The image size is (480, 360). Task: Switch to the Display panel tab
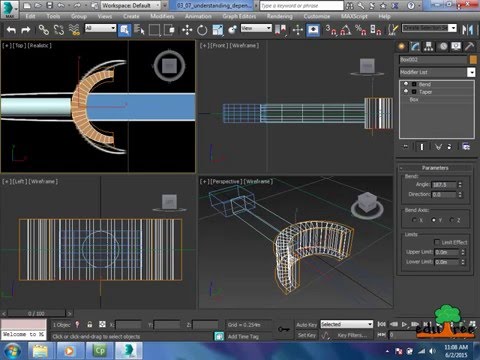click(456, 47)
